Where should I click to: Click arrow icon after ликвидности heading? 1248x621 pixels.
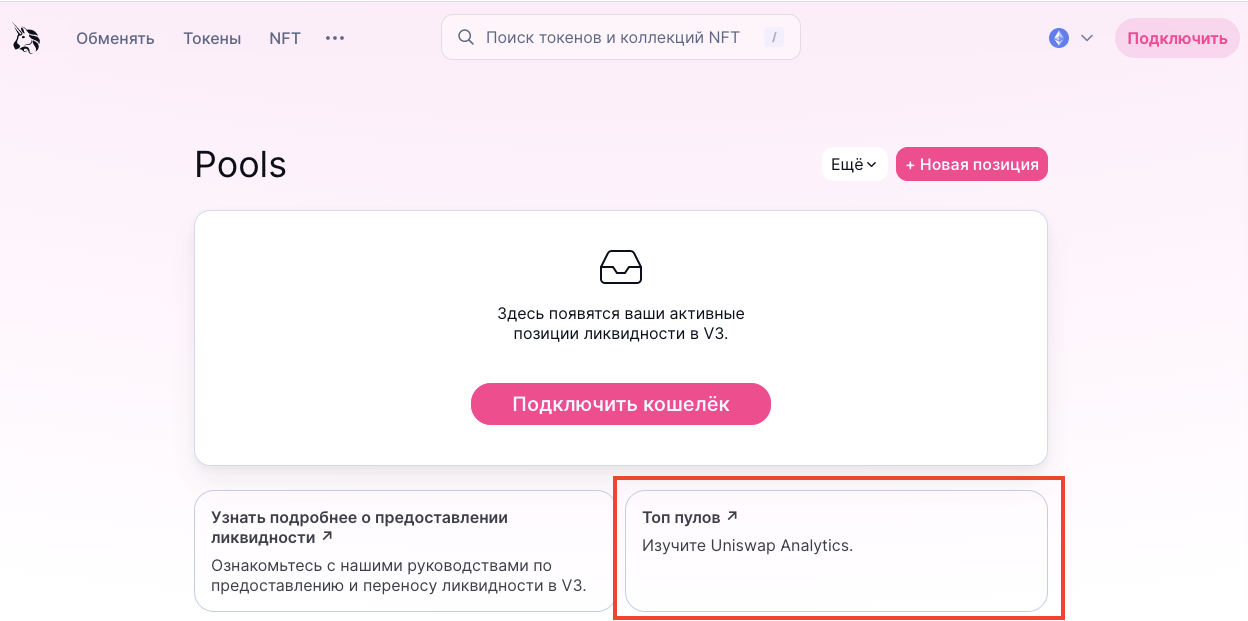point(327,537)
